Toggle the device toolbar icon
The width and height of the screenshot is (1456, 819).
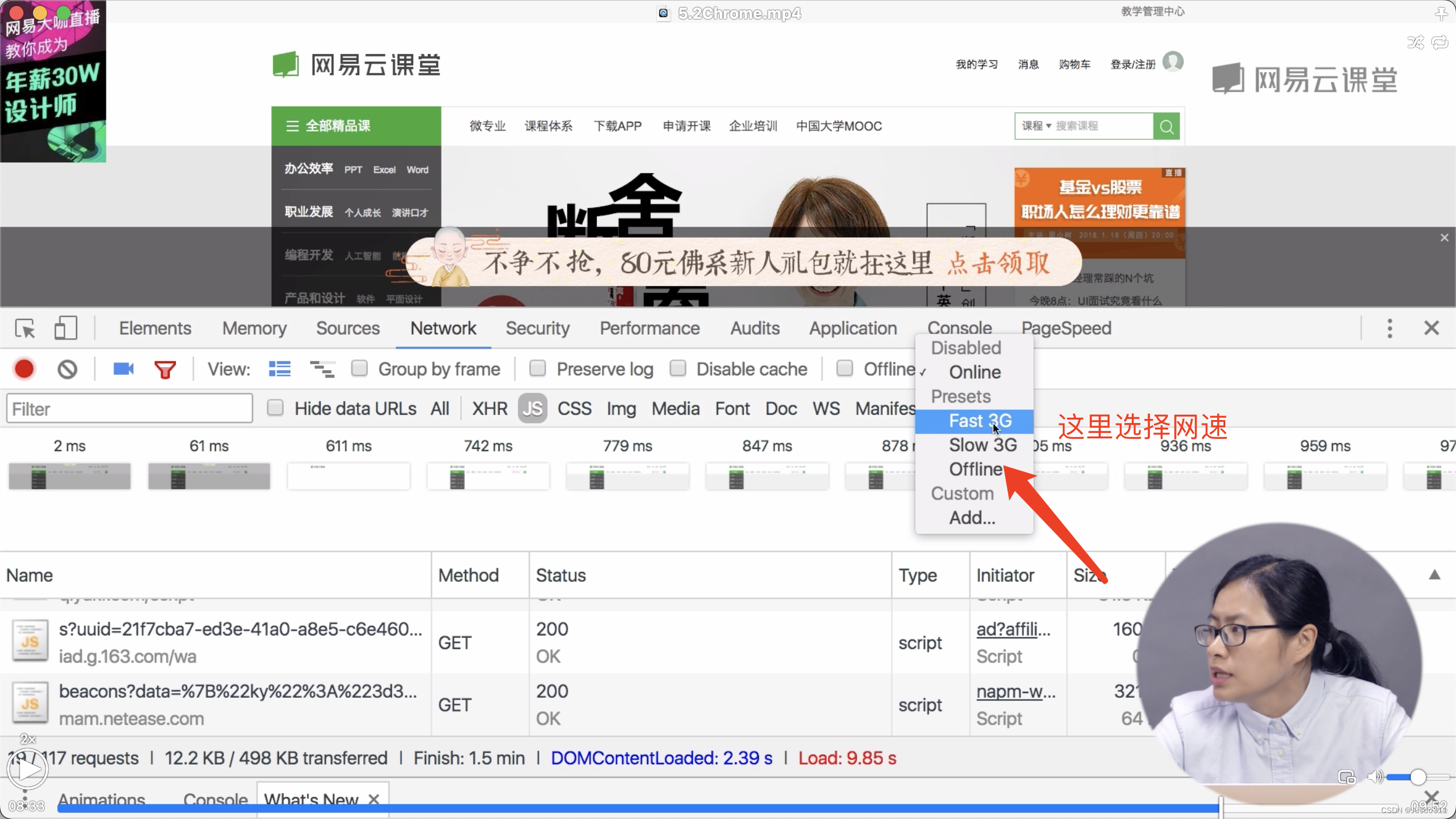65,328
